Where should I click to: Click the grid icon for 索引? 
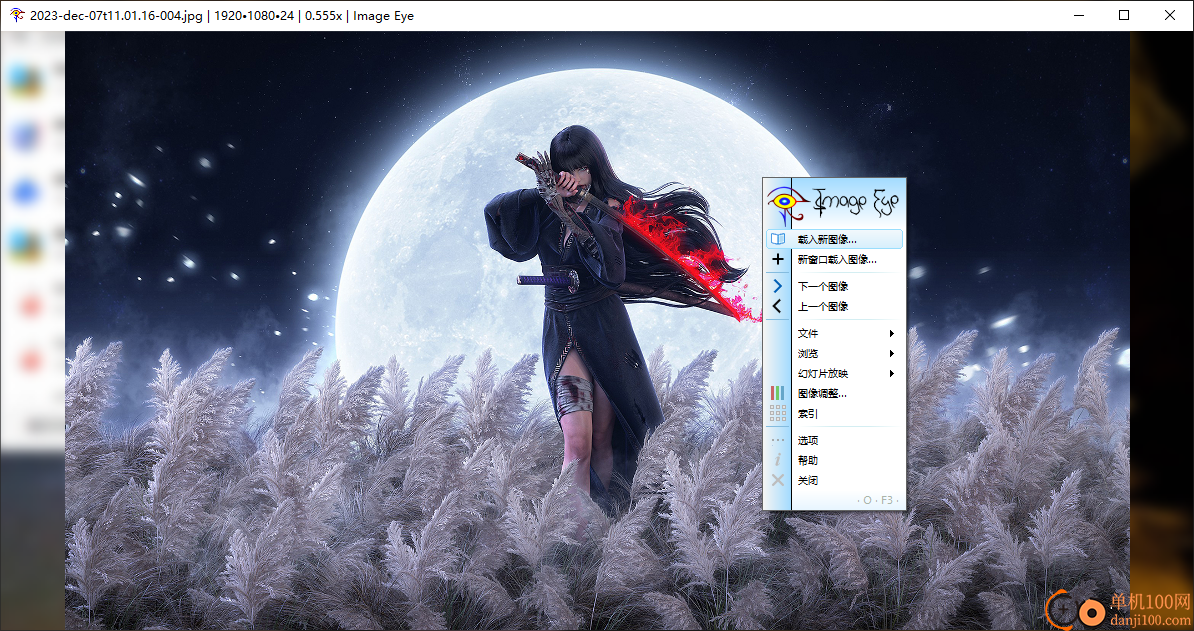point(777,413)
